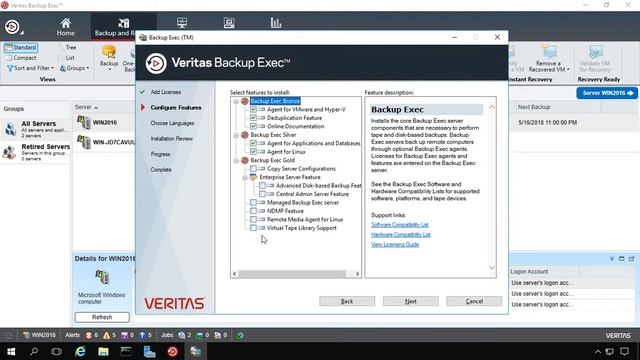Image resolution: width=640 pixels, height=360 pixels.
Task: Click the warning alerts icon in status bar
Action: click(x=107, y=336)
